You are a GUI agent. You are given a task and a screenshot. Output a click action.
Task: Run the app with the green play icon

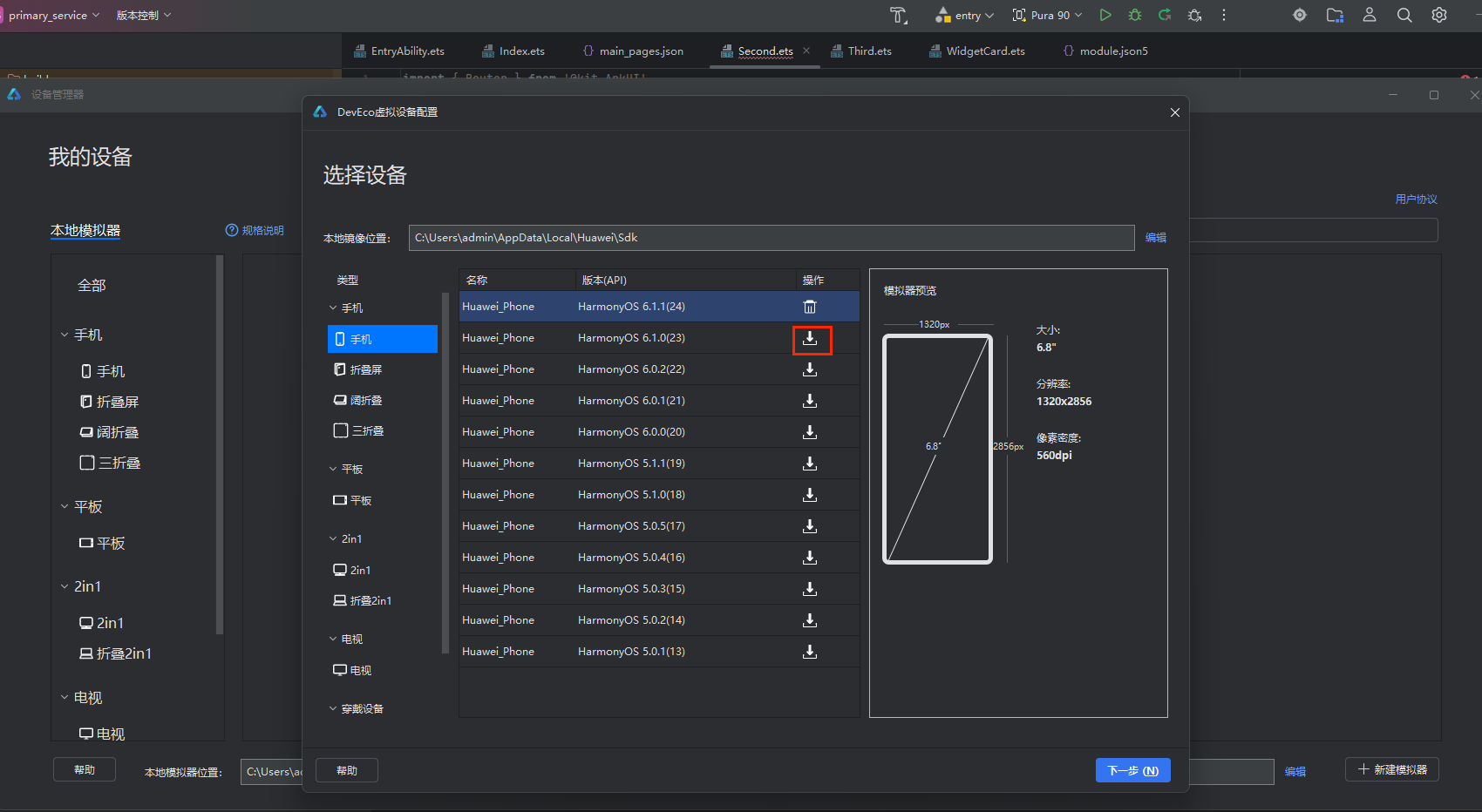tap(1105, 15)
